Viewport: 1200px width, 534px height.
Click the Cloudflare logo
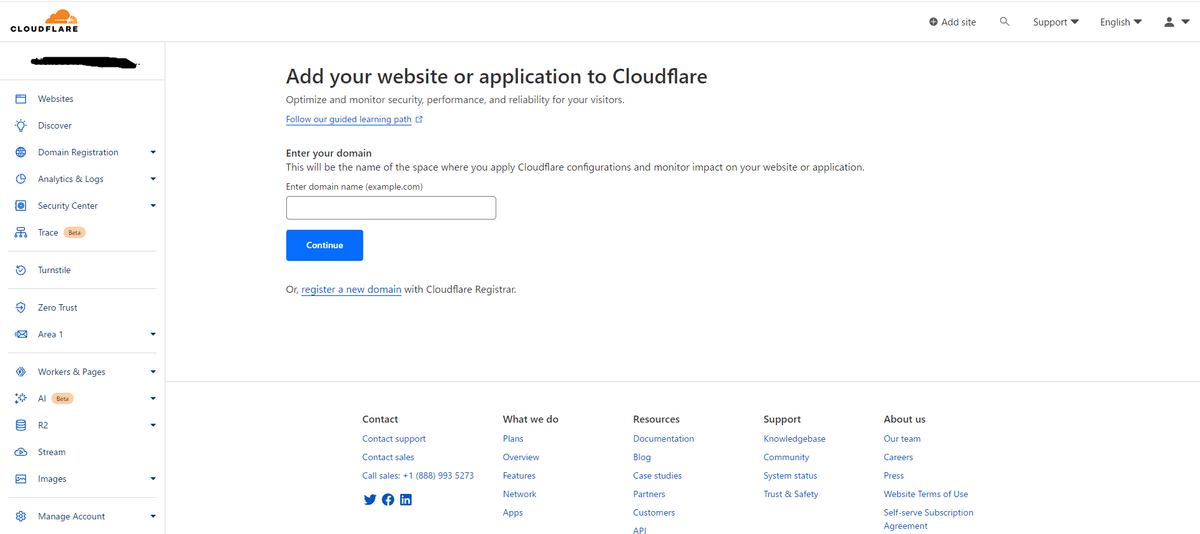coord(44,21)
